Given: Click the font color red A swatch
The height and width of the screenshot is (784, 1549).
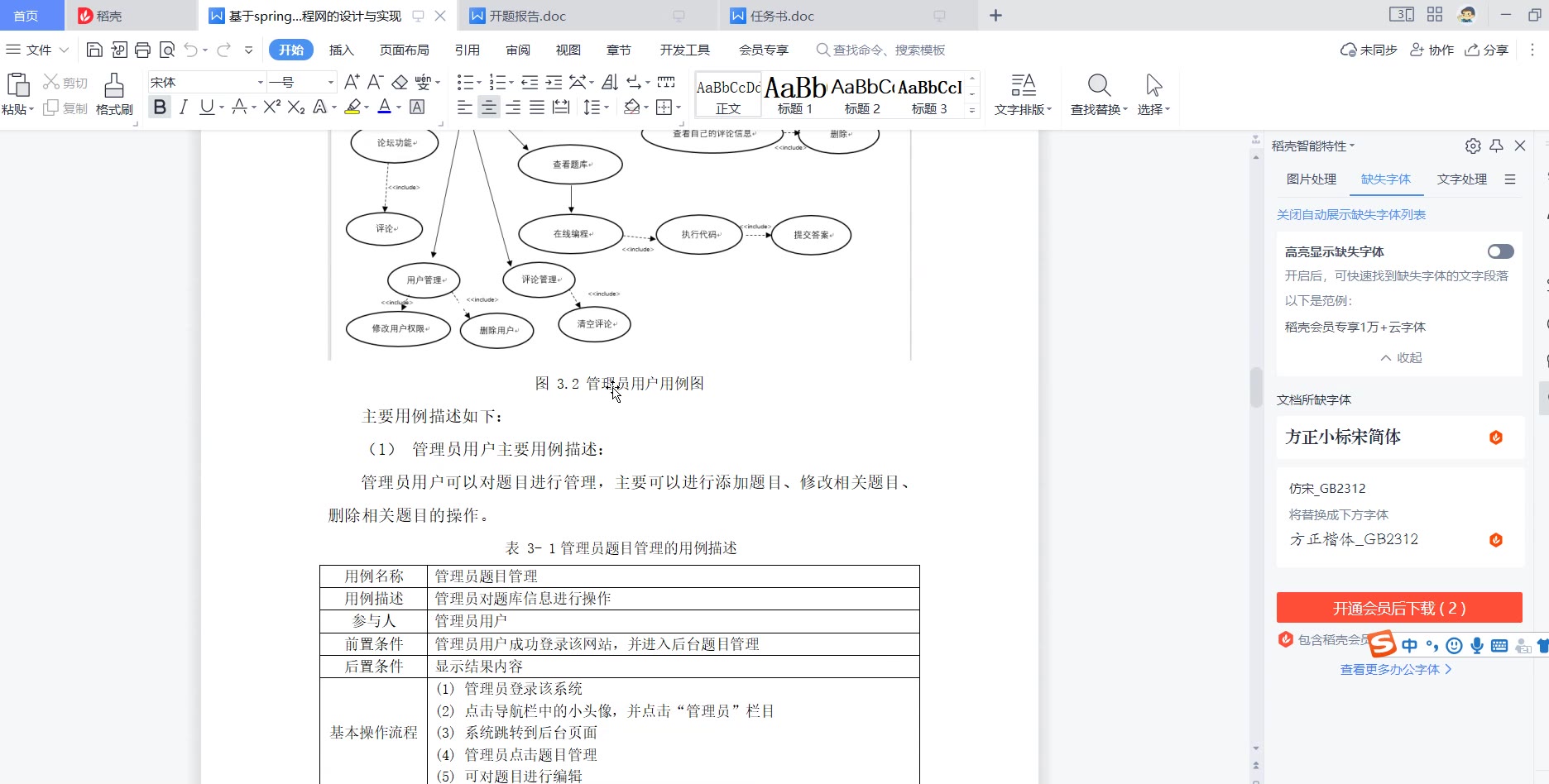Looking at the screenshot, I should (384, 108).
